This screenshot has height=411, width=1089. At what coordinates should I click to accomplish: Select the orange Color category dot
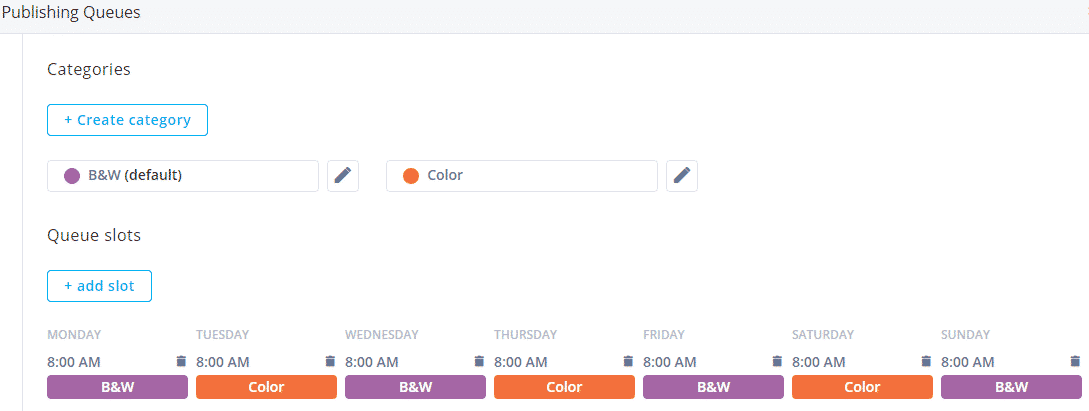point(411,176)
